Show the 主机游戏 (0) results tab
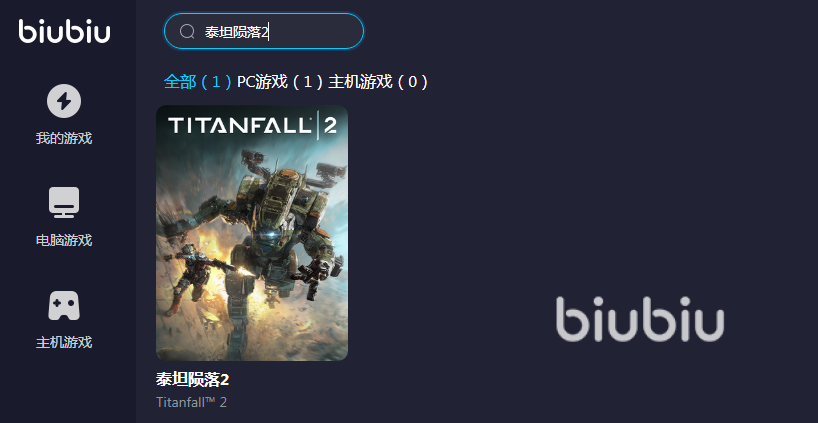818x423 pixels. point(378,82)
